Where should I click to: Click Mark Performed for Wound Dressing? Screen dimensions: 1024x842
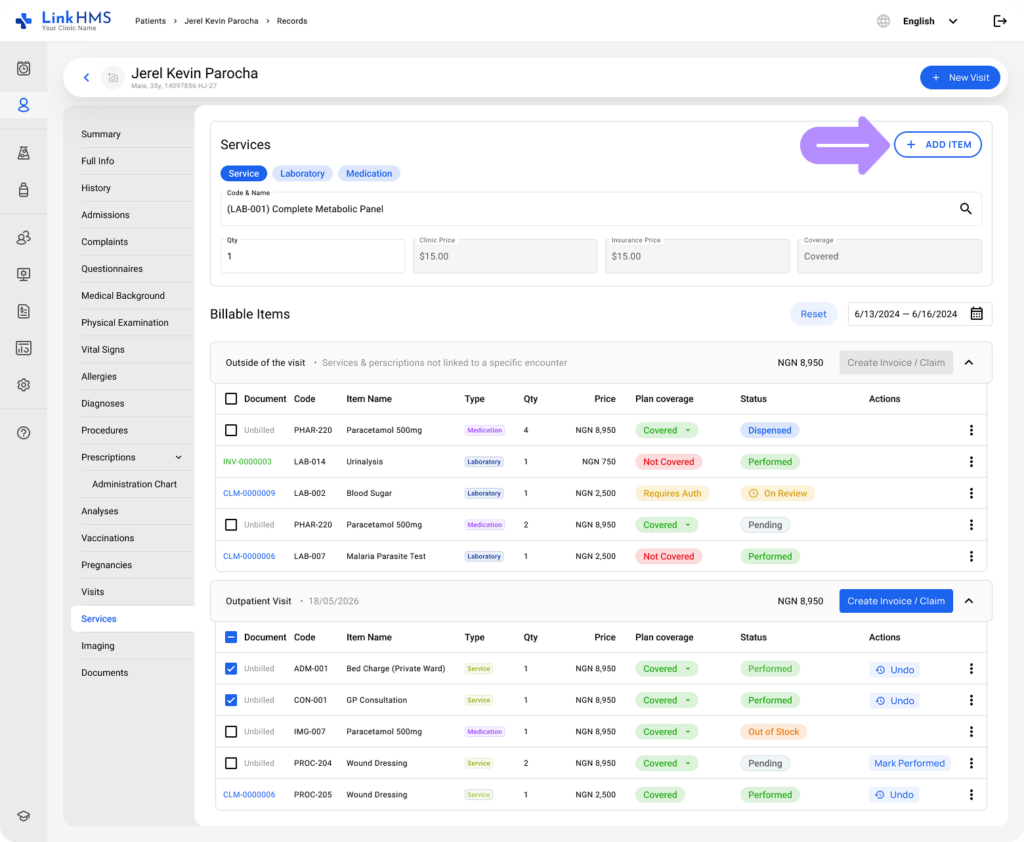[x=909, y=763]
